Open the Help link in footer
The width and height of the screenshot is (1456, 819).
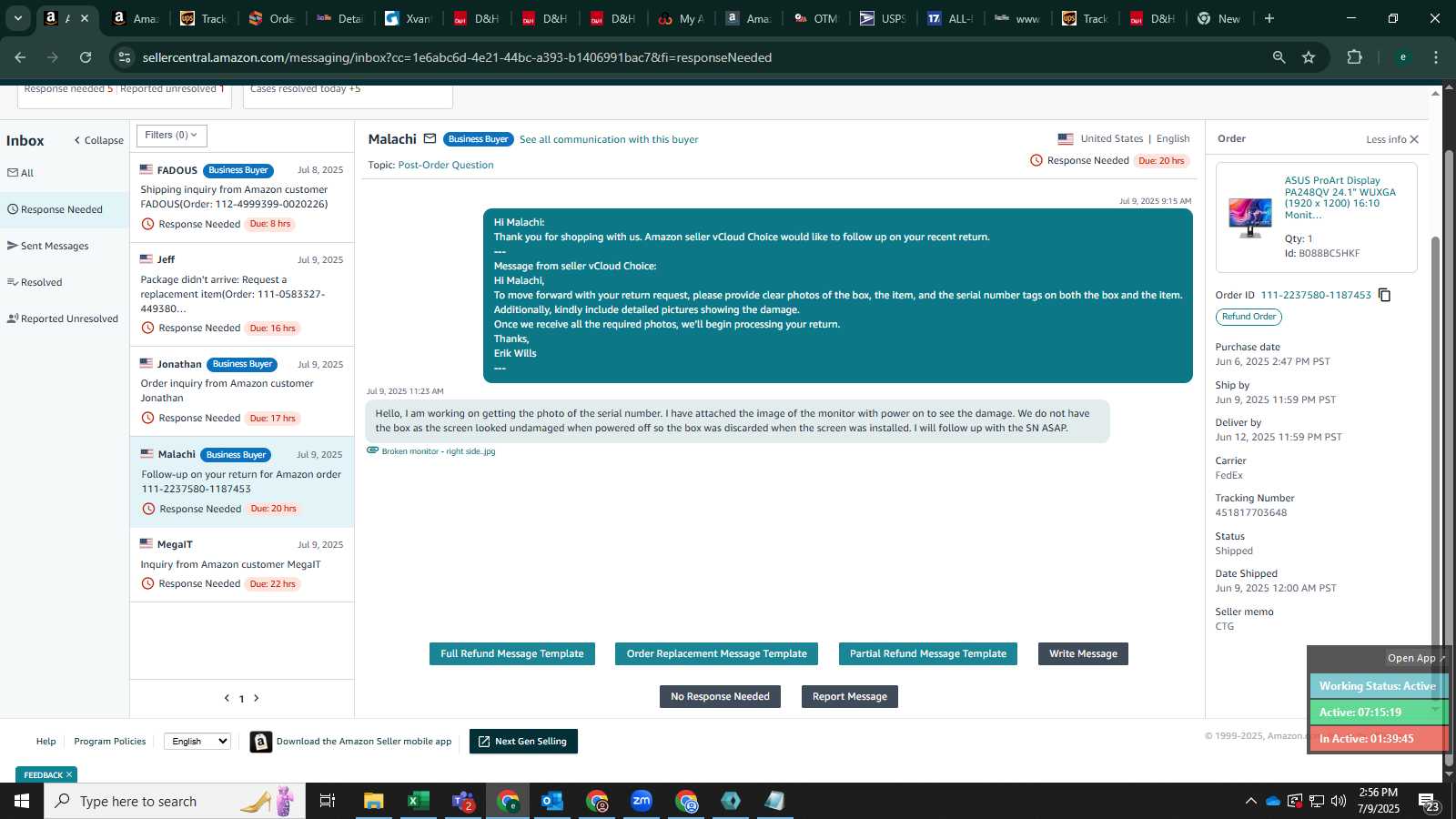pos(45,742)
